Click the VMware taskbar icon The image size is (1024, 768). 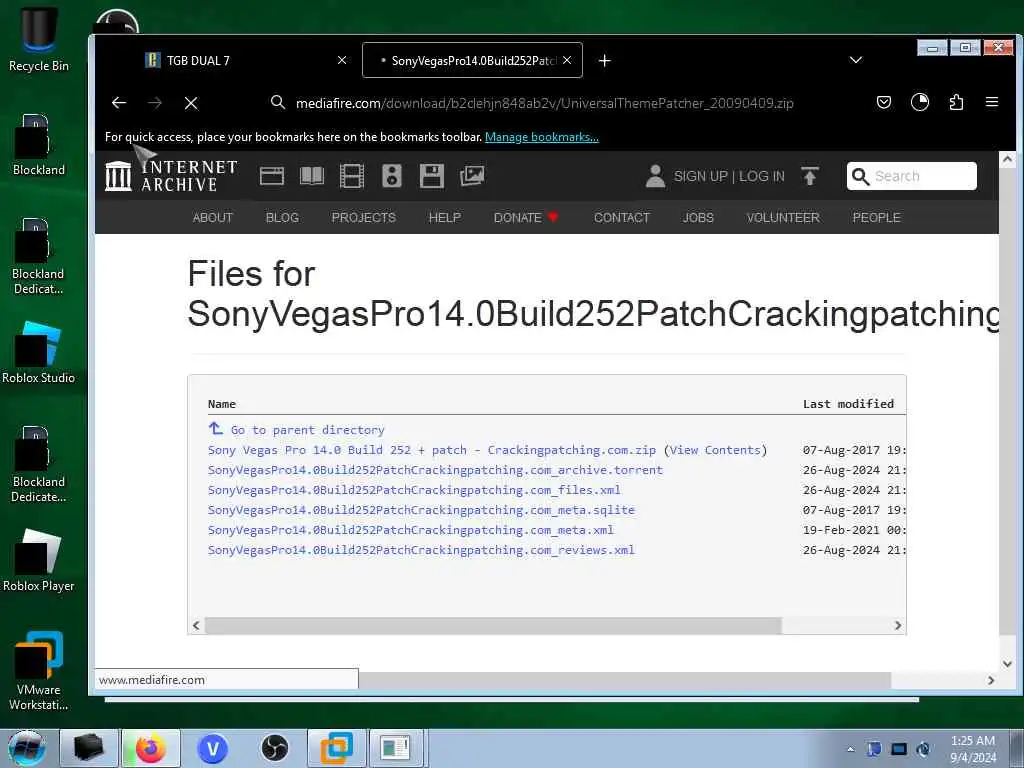pos(337,748)
